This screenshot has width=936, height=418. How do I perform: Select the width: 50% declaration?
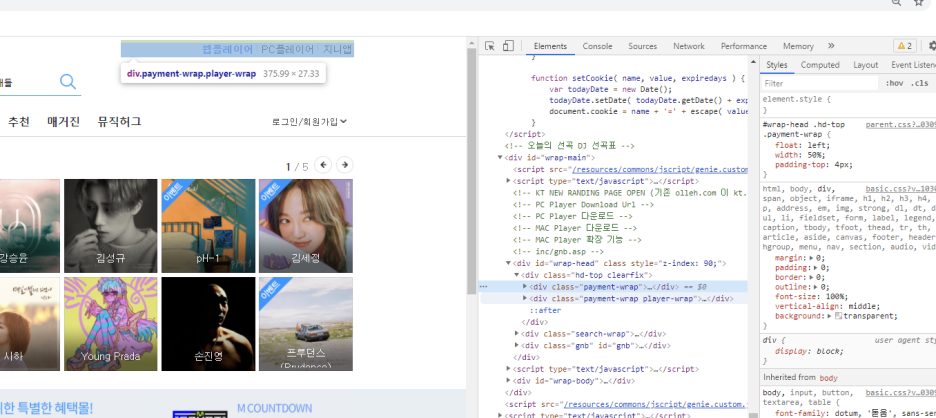[x=800, y=154]
